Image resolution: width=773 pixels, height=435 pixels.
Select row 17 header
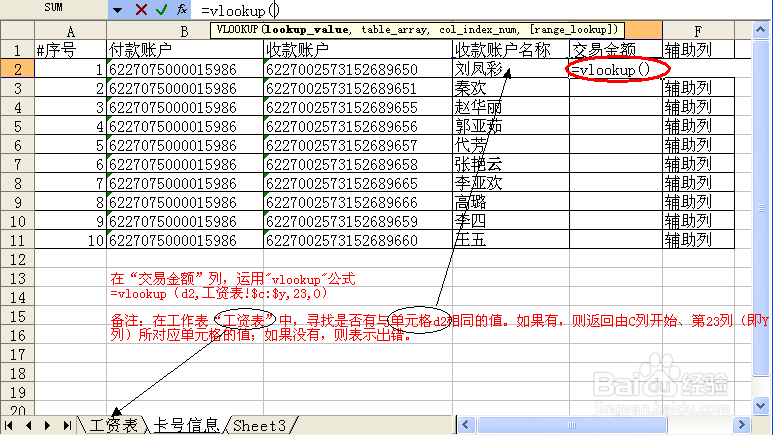[x=17, y=354]
